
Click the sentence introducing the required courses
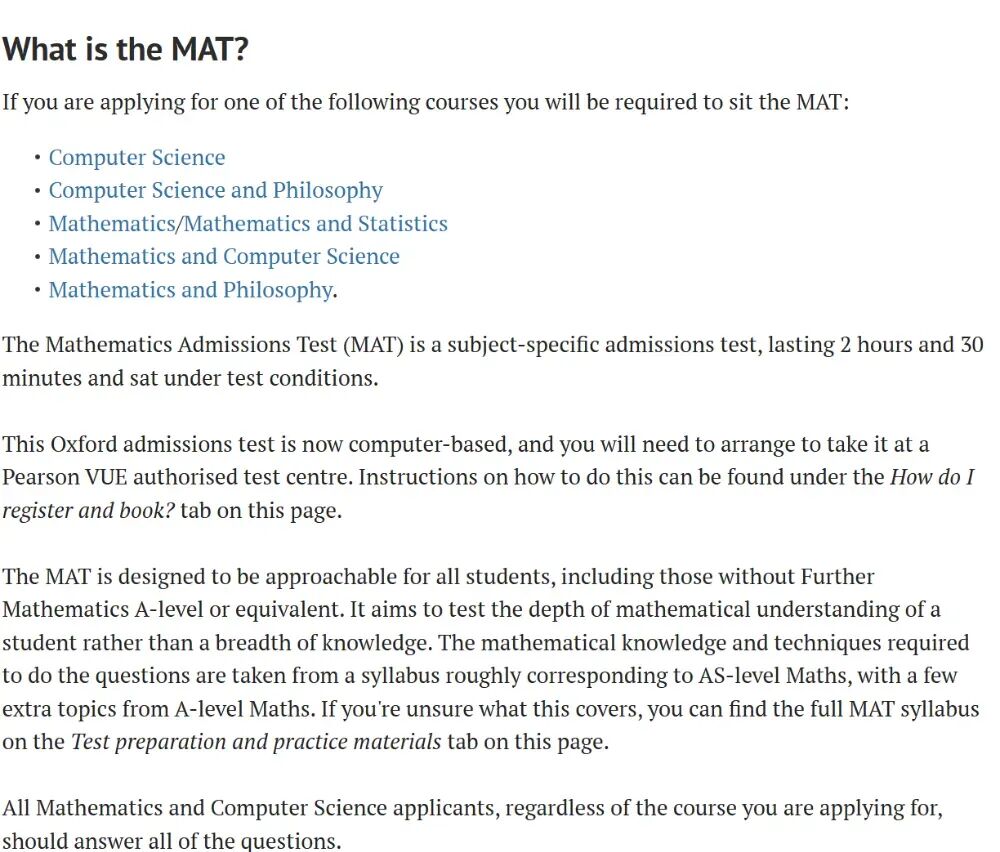425,103
